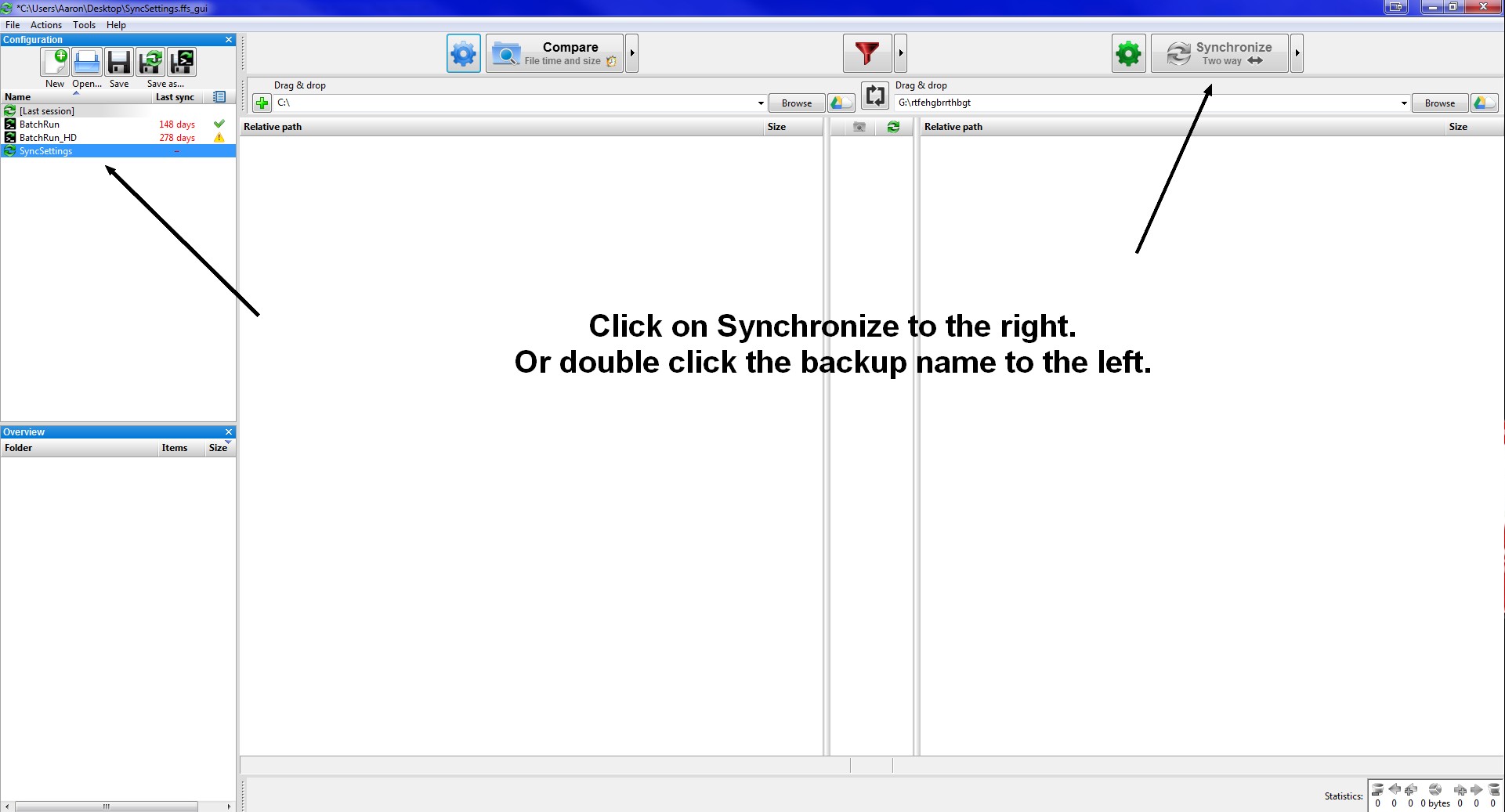The height and width of the screenshot is (812, 1505).
Task: Open comparison settings via the blue gear
Action: (464, 54)
